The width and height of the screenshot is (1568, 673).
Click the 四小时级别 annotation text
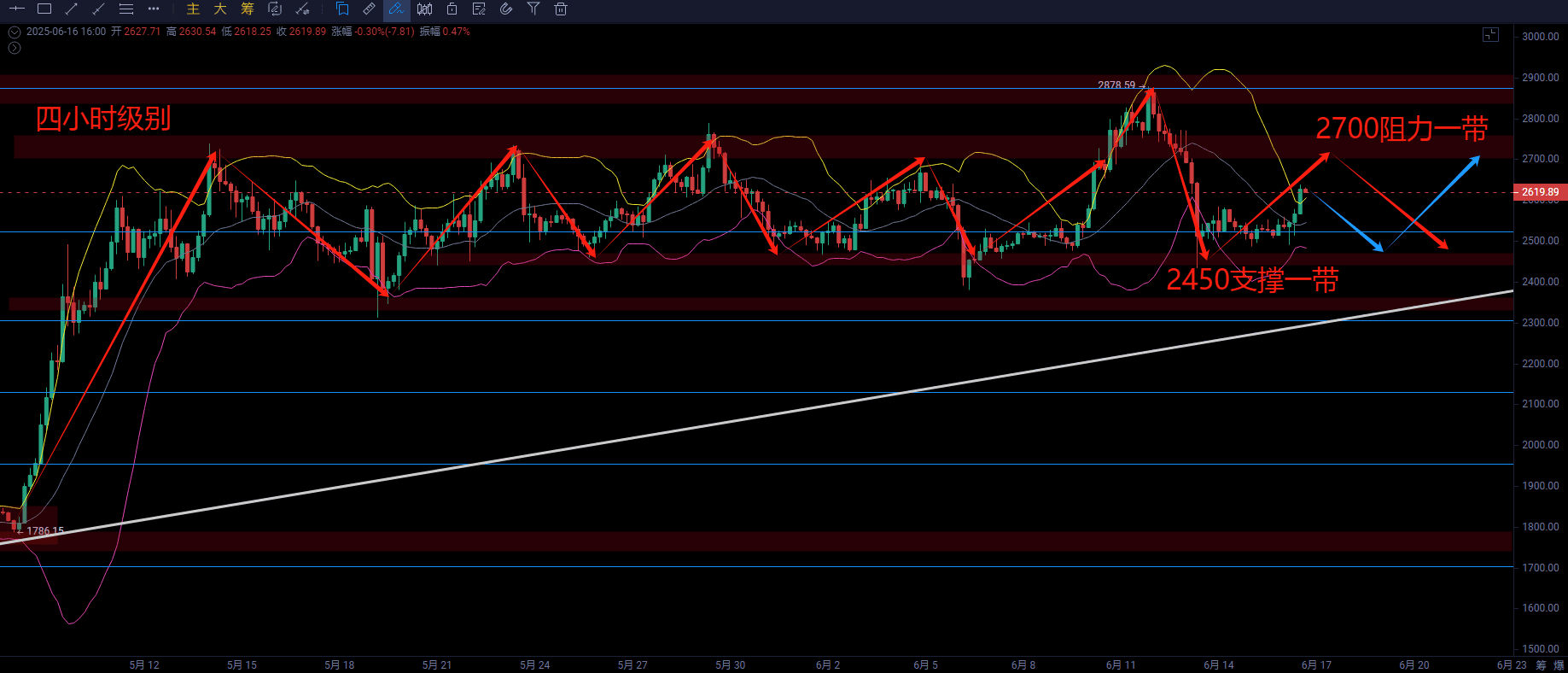103,118
